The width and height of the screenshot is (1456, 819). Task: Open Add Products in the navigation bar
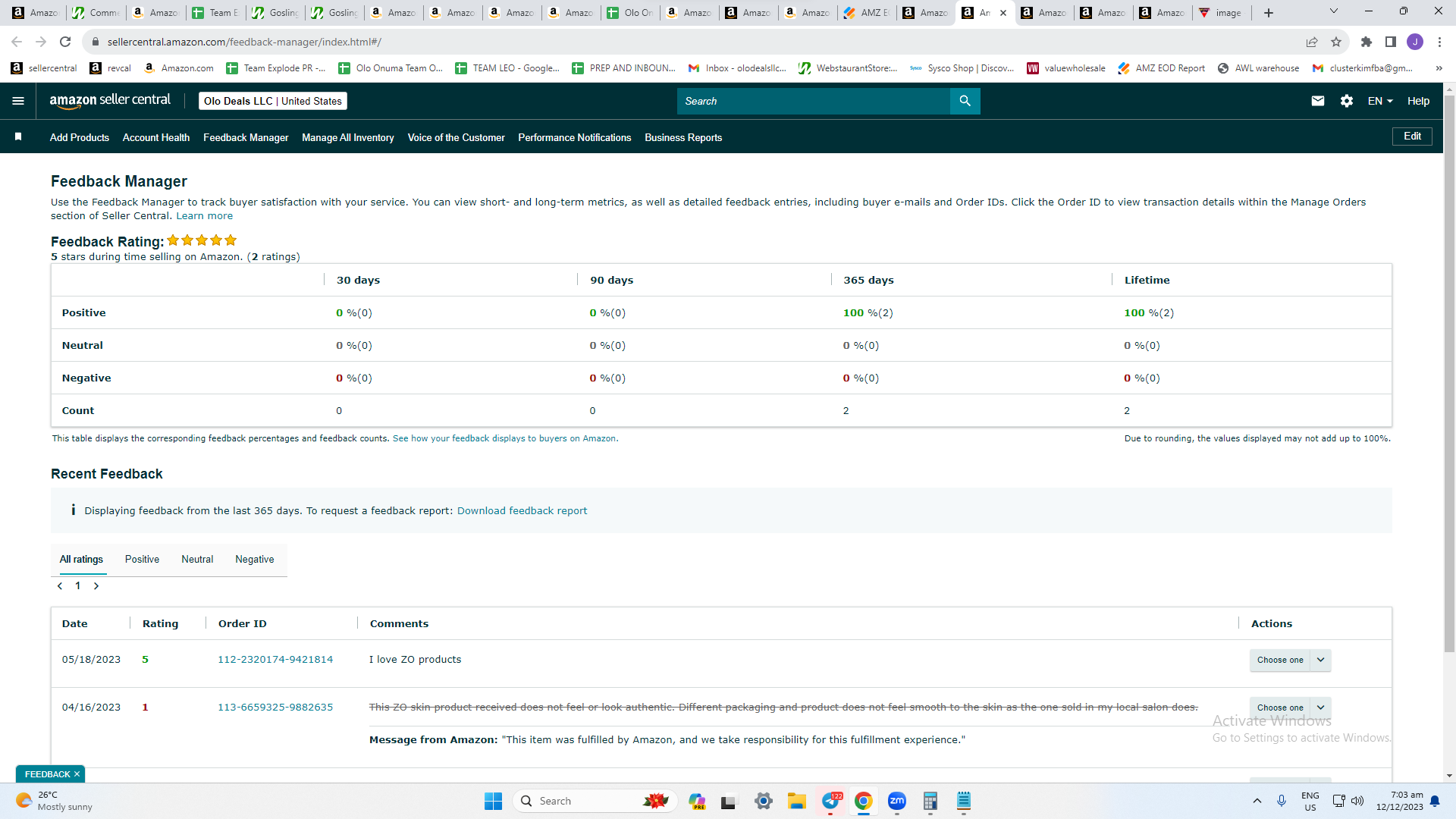pyautogui.click(x=80, y=137)
